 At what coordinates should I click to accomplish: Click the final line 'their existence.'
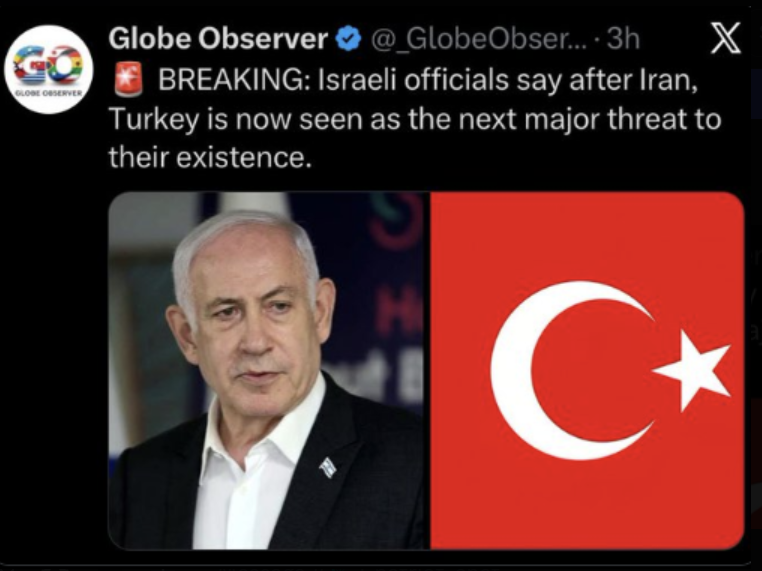click(x=209, y=157)
